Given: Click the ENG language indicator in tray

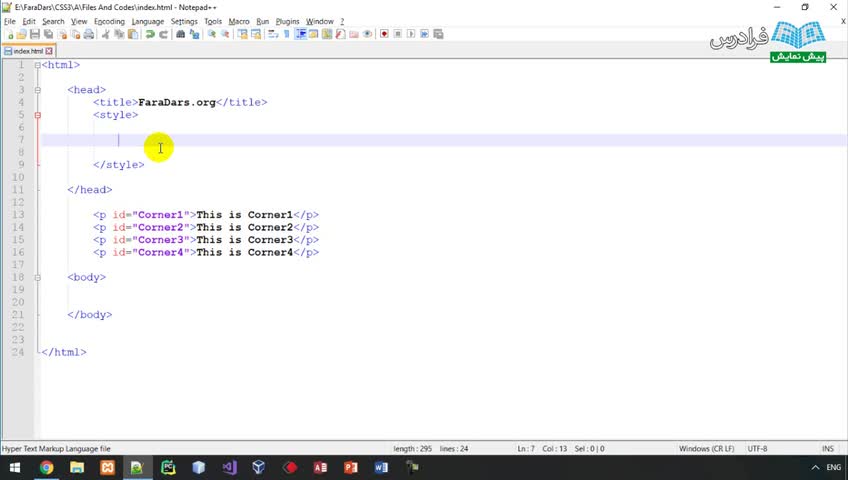Looking at the screenshot, I should tap(833, 468).
